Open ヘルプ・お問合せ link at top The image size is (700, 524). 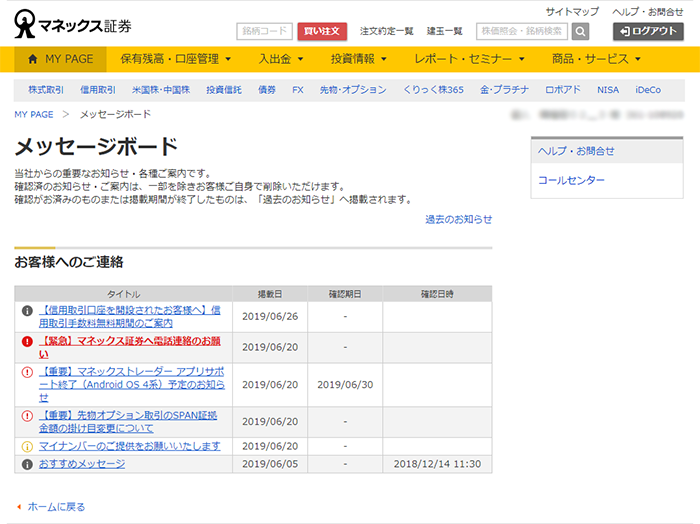coord(648,12)
